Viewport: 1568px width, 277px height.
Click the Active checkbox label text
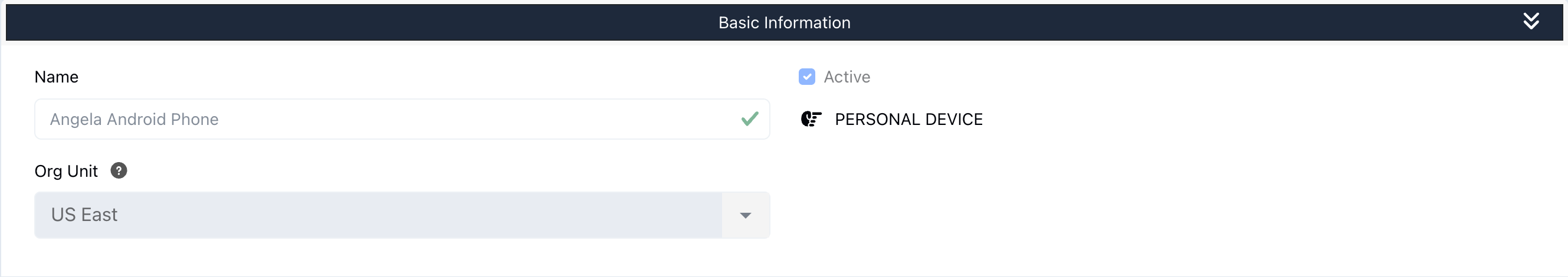point(847,77)
